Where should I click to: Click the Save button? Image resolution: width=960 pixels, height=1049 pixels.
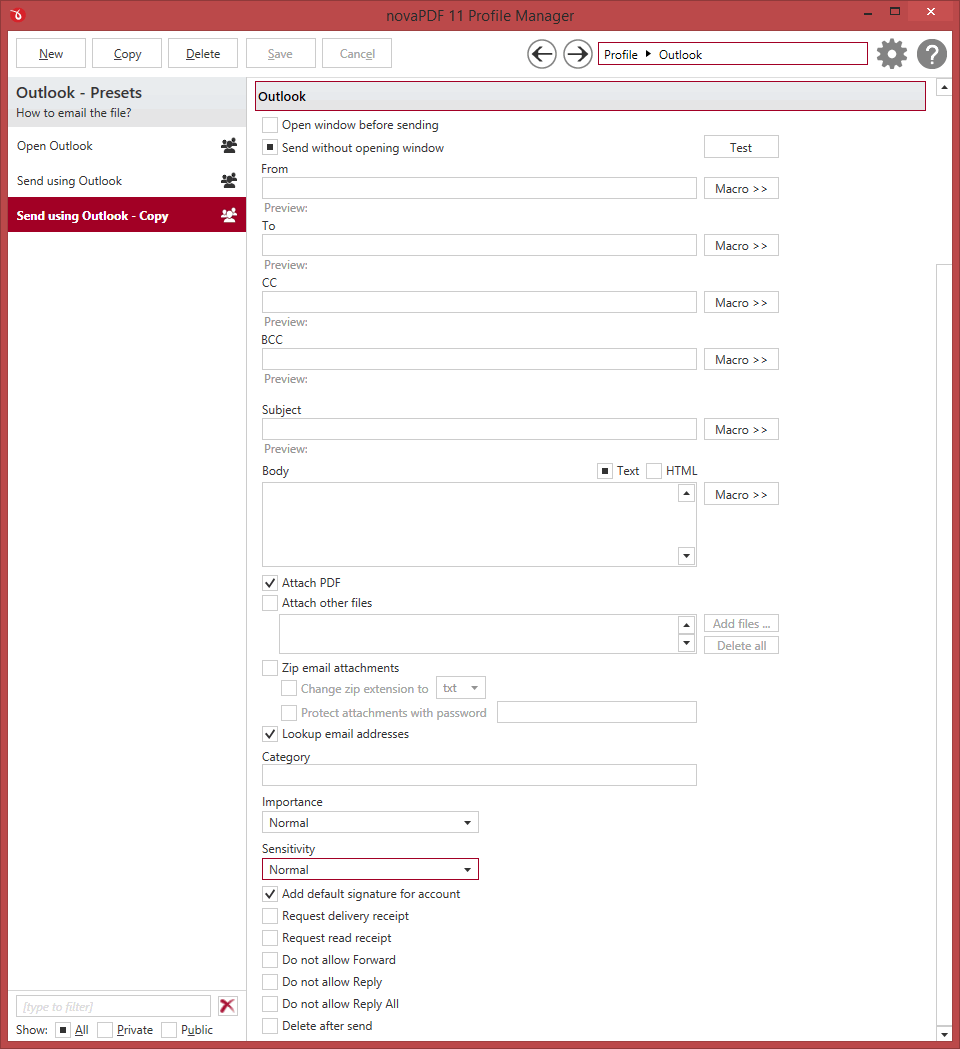pyautogui.click(x=280, y=54)
